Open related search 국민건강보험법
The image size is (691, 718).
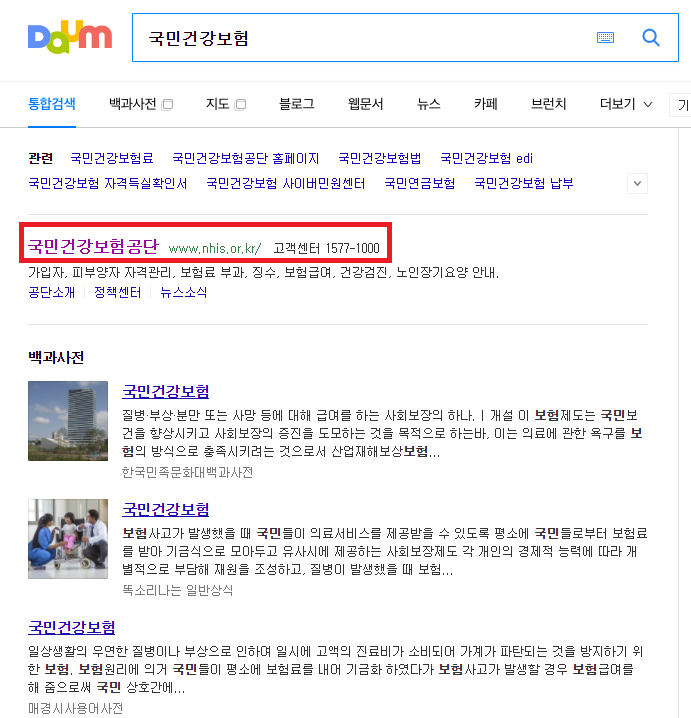[380, 158]
